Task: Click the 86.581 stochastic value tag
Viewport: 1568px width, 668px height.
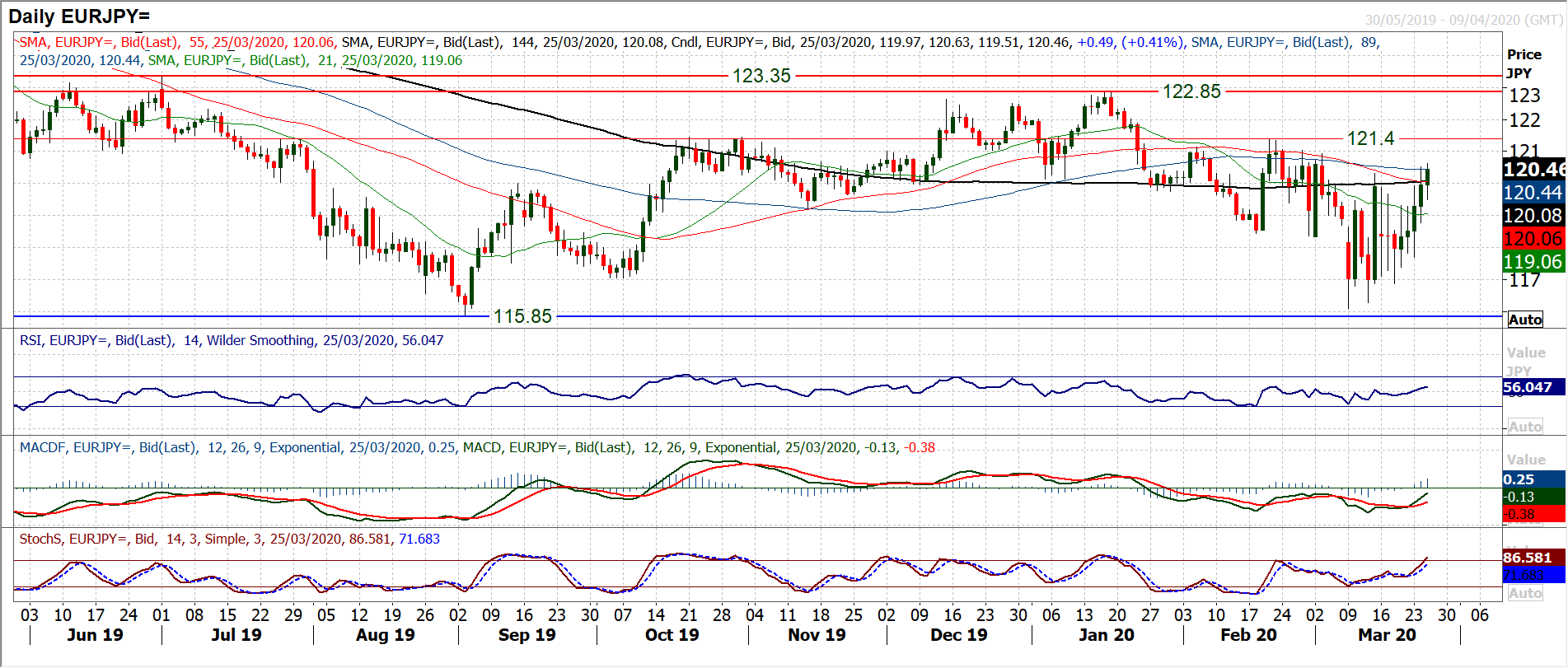Action: pos(1533,558)
